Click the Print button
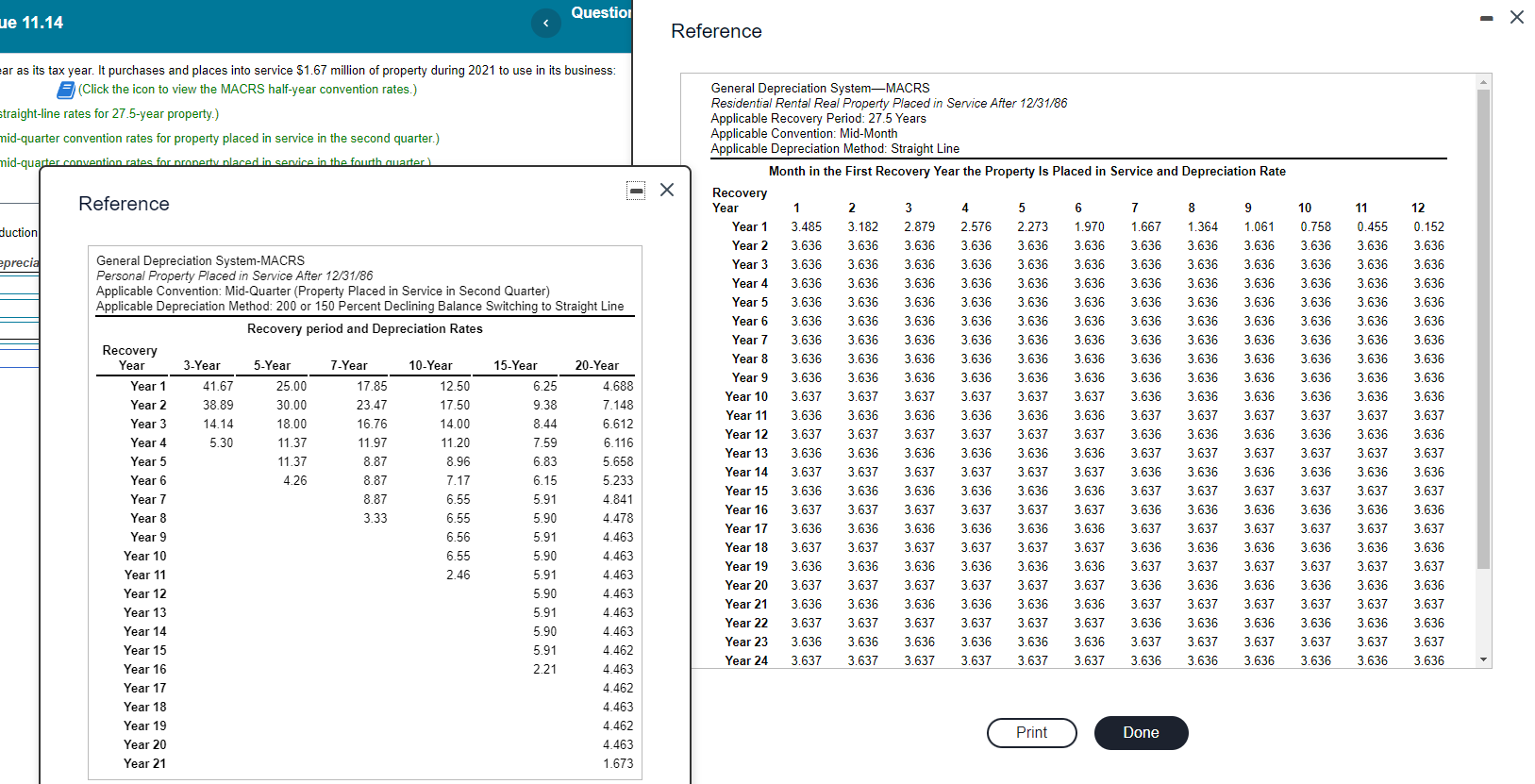 point(1031,733)
